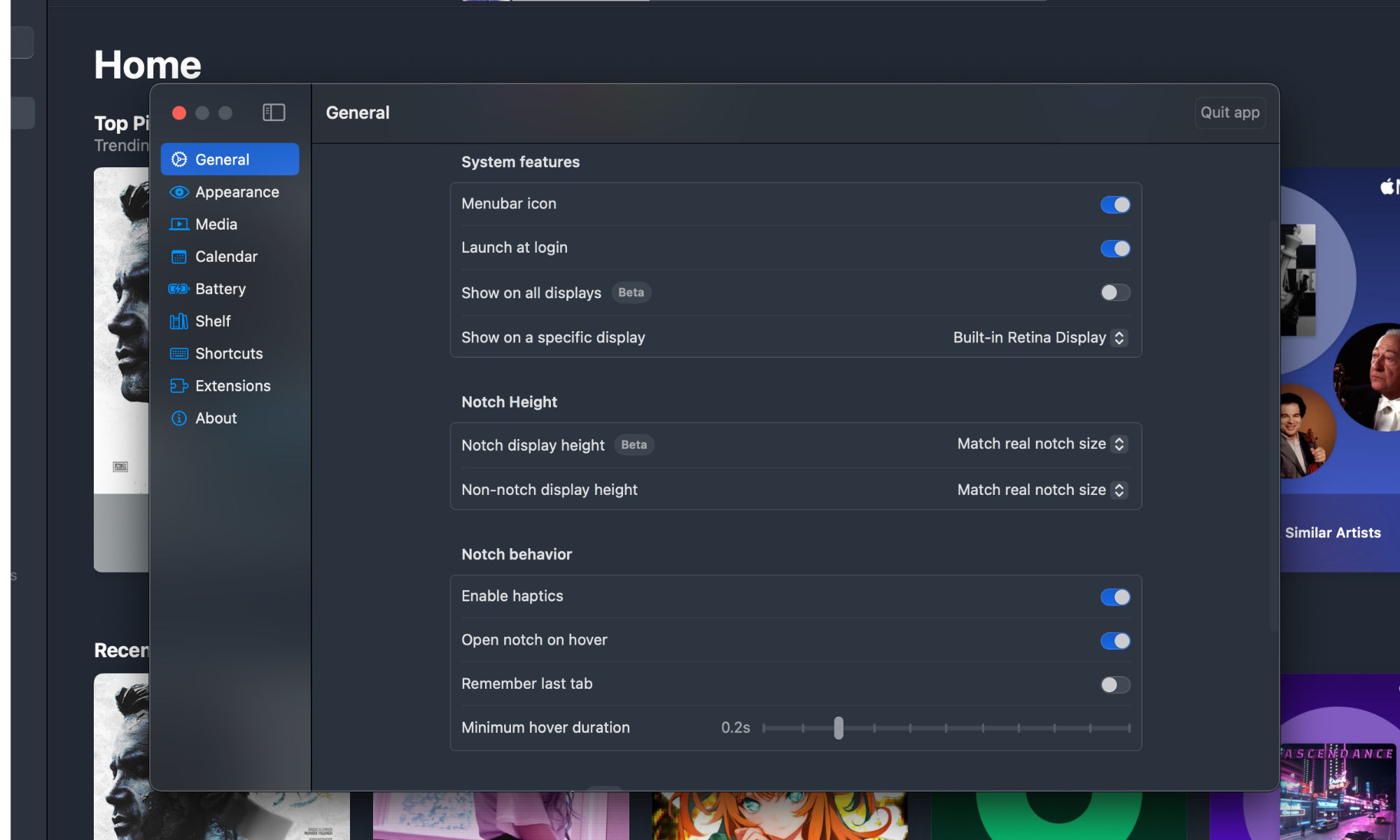
Task: Click the Extensions puzzle icon
Action: [179, 386]
